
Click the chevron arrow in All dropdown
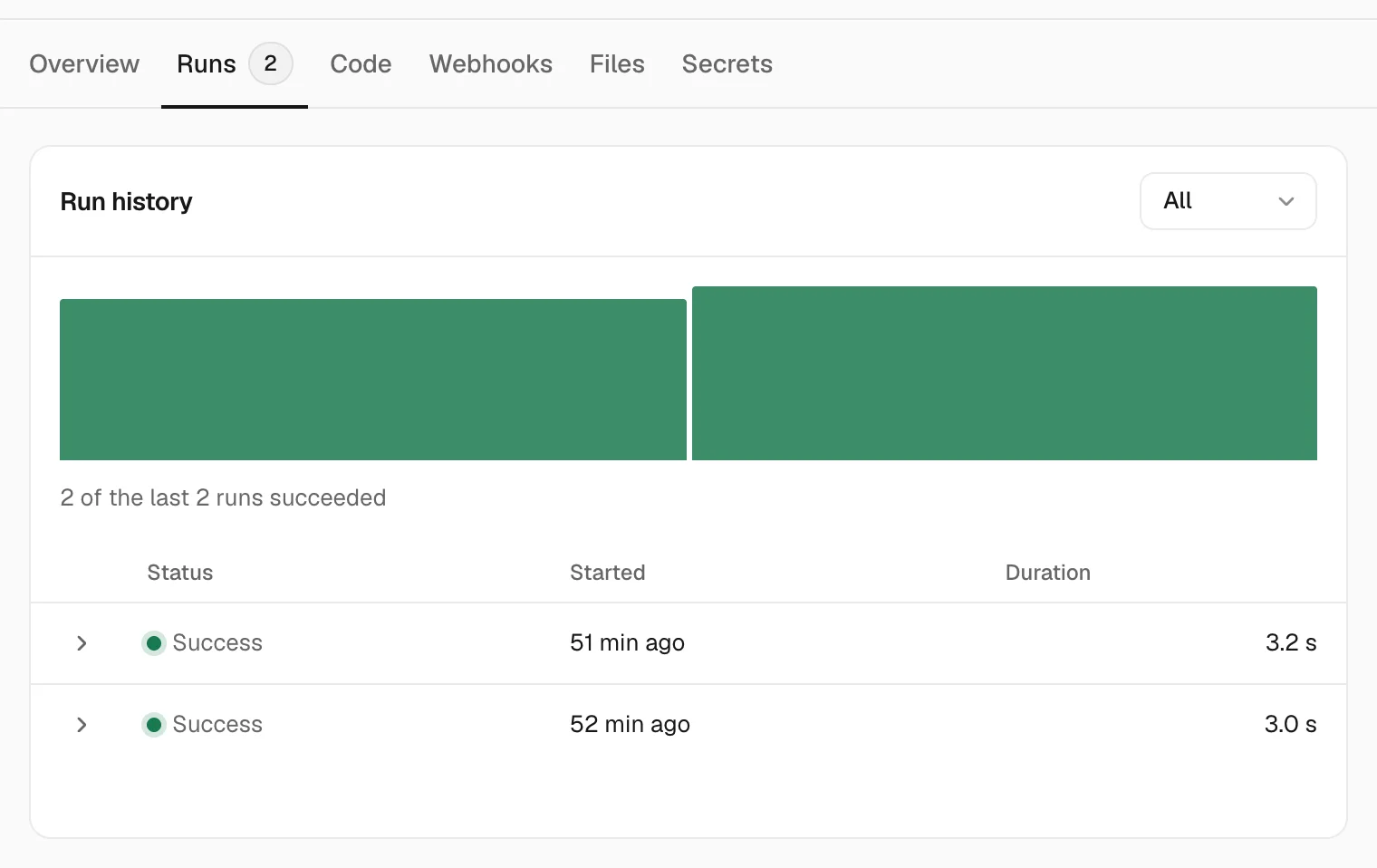[1286, 201]
